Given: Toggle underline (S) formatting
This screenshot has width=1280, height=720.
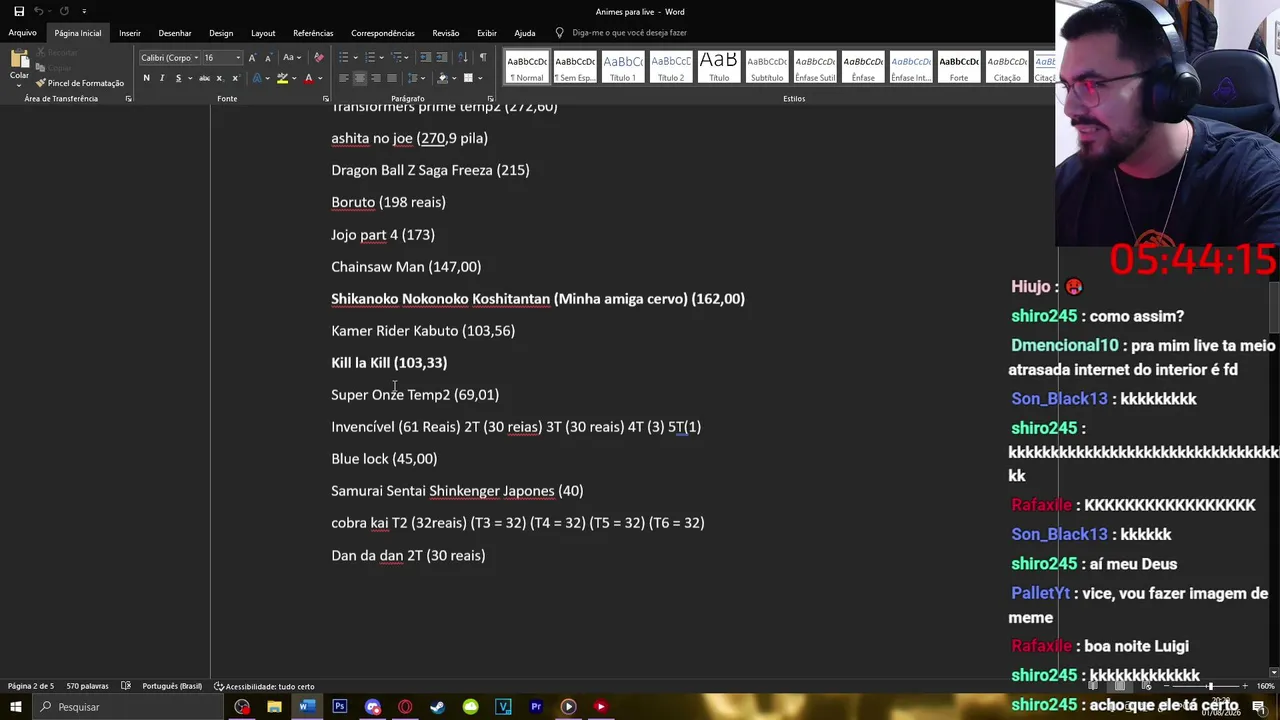Looking at the screenshot, I should pyautogui.click(x=181, y=78).
